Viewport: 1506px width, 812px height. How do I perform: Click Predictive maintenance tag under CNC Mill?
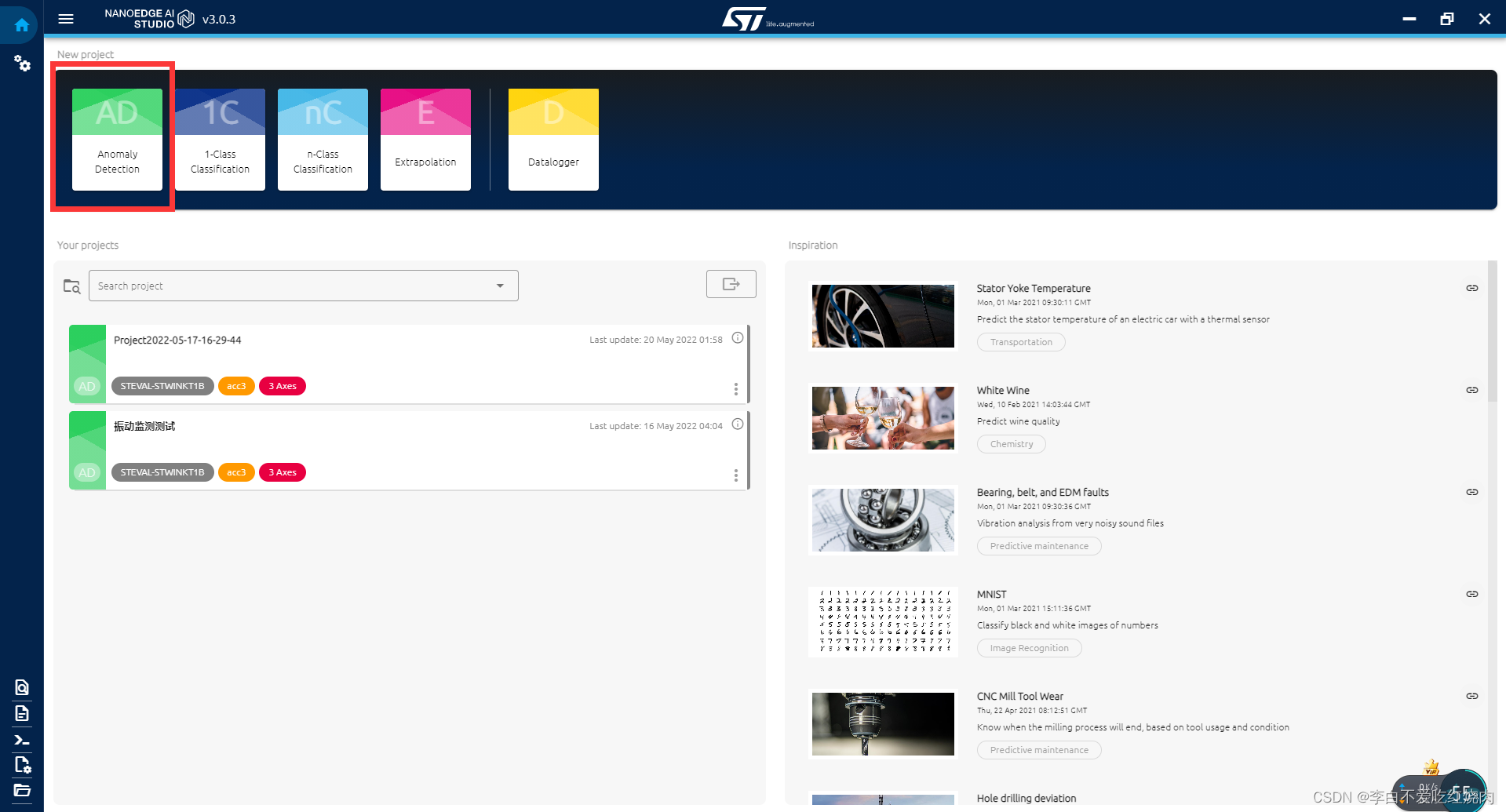coord(1039,750)
